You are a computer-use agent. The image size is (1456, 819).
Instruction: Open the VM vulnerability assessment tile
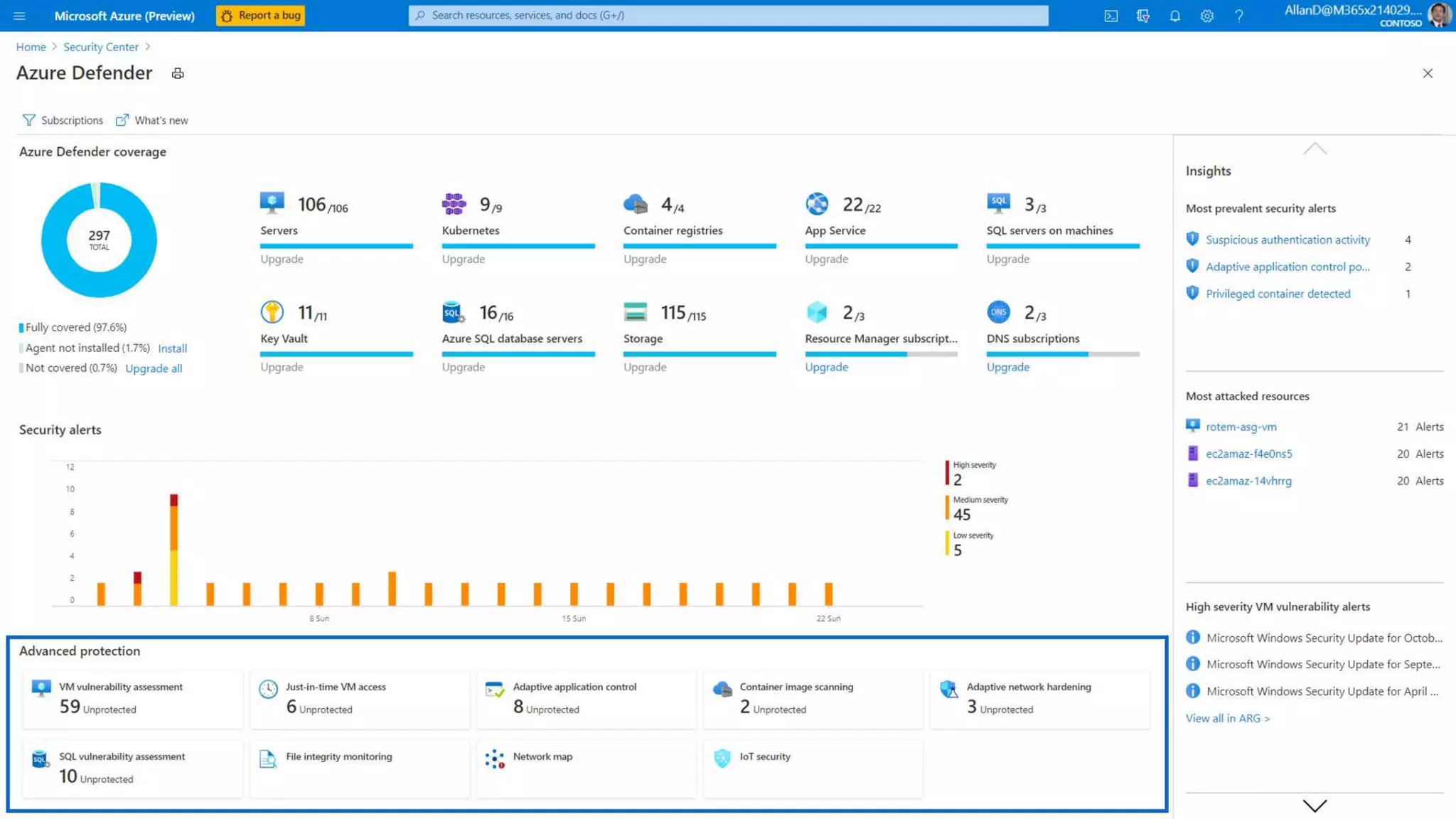tap(133, 698)
